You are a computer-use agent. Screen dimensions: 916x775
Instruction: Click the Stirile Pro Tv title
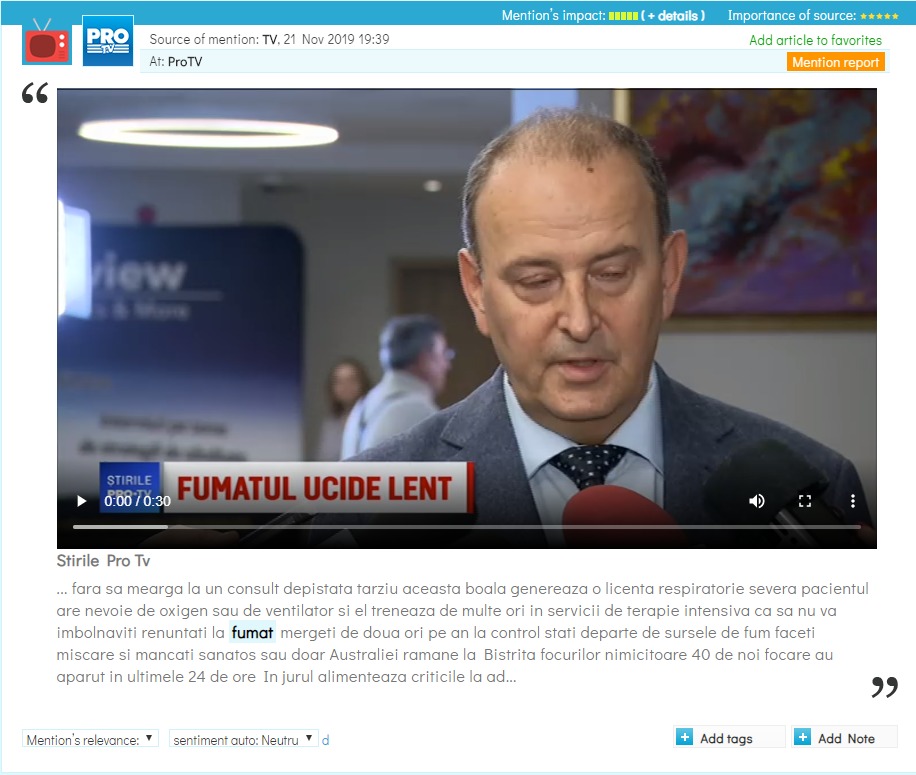(x=103, y=561)
